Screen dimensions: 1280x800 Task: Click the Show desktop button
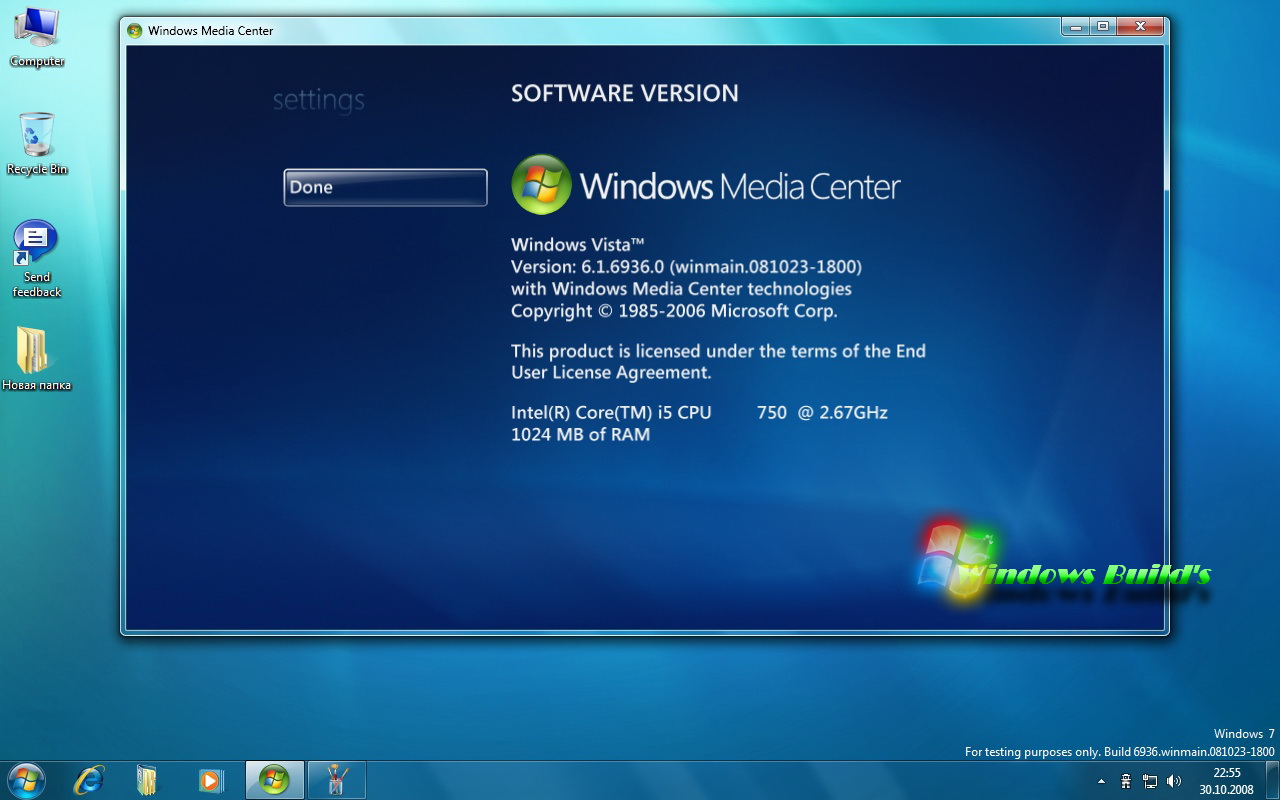tap(1272, 780)
